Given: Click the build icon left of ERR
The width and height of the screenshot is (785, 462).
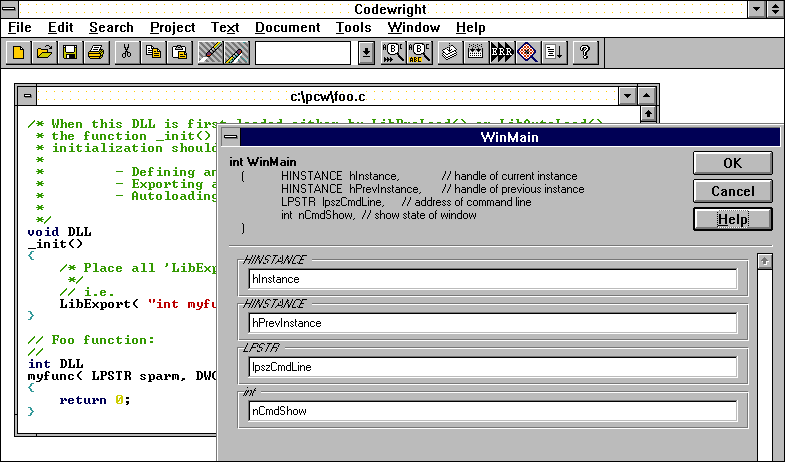Looking at the screenshot, I should 476,53.
